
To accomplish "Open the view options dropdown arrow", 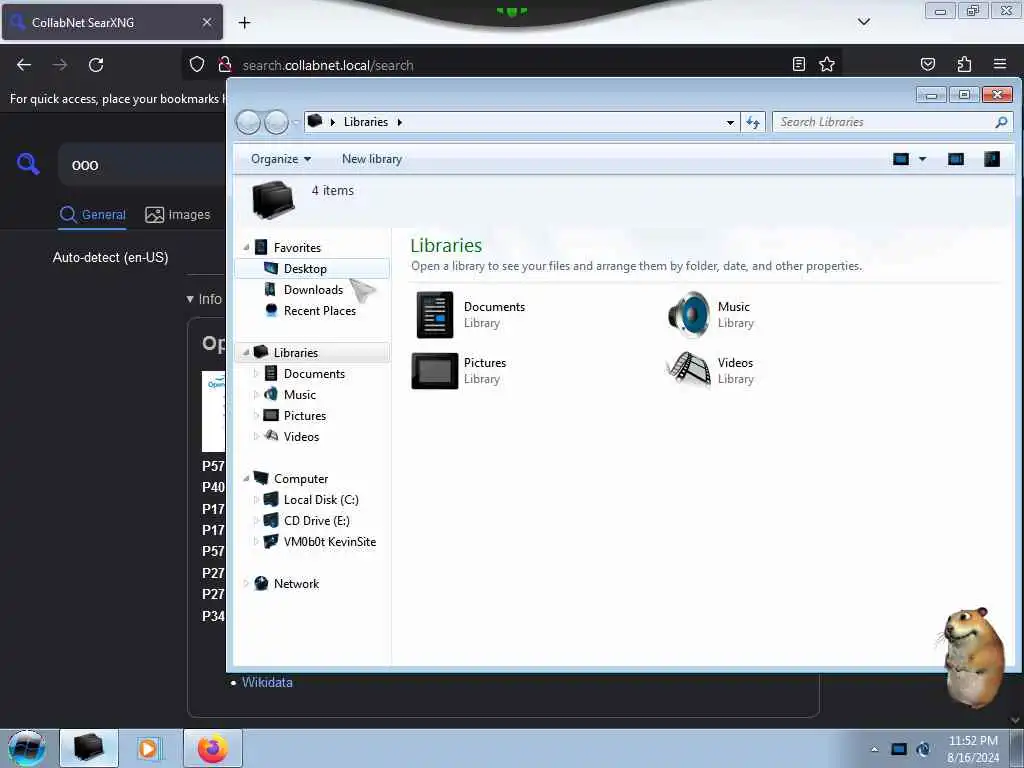I will (922, 159).
